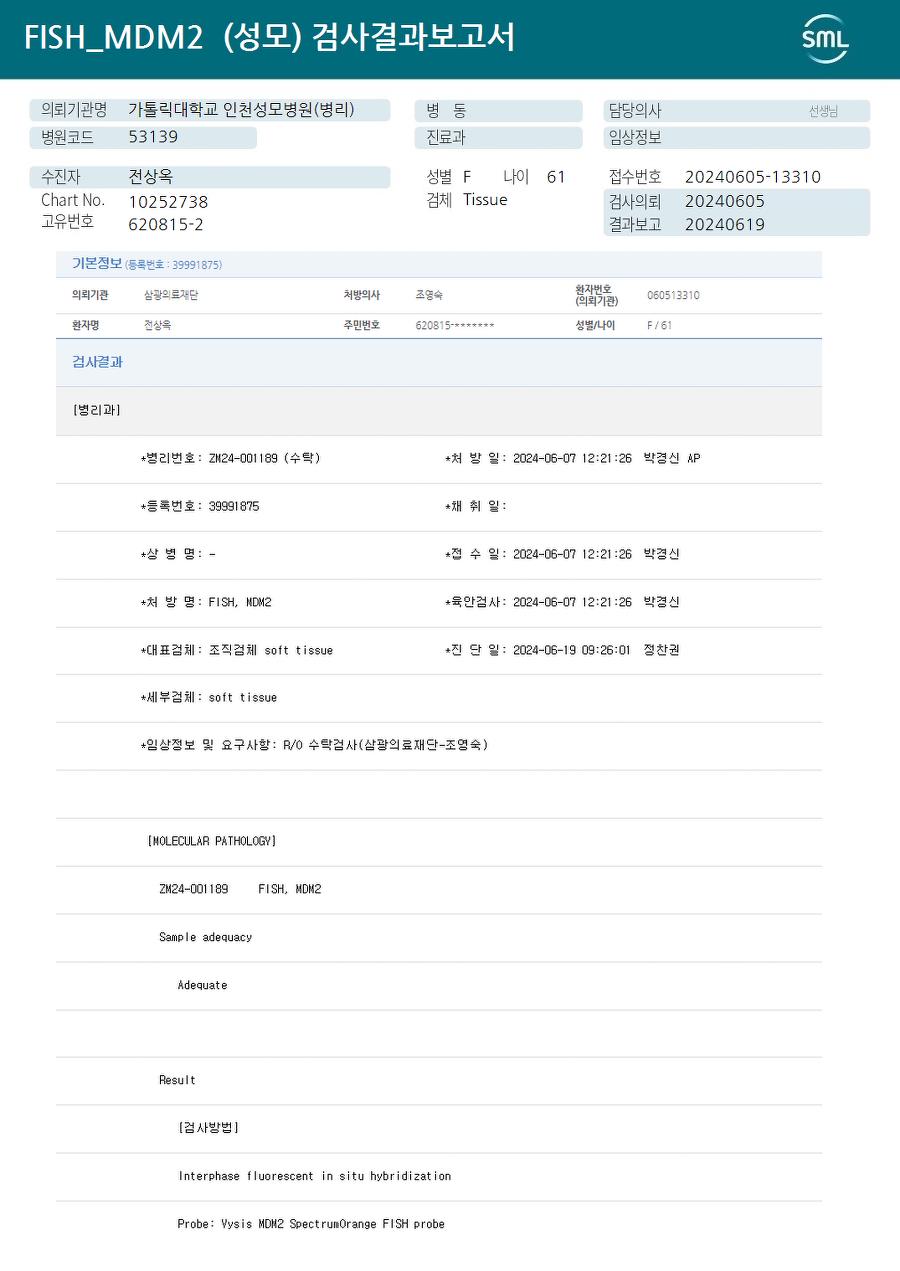Click *진 단 일 2024-06-19 line

click(x=562, y=650)
